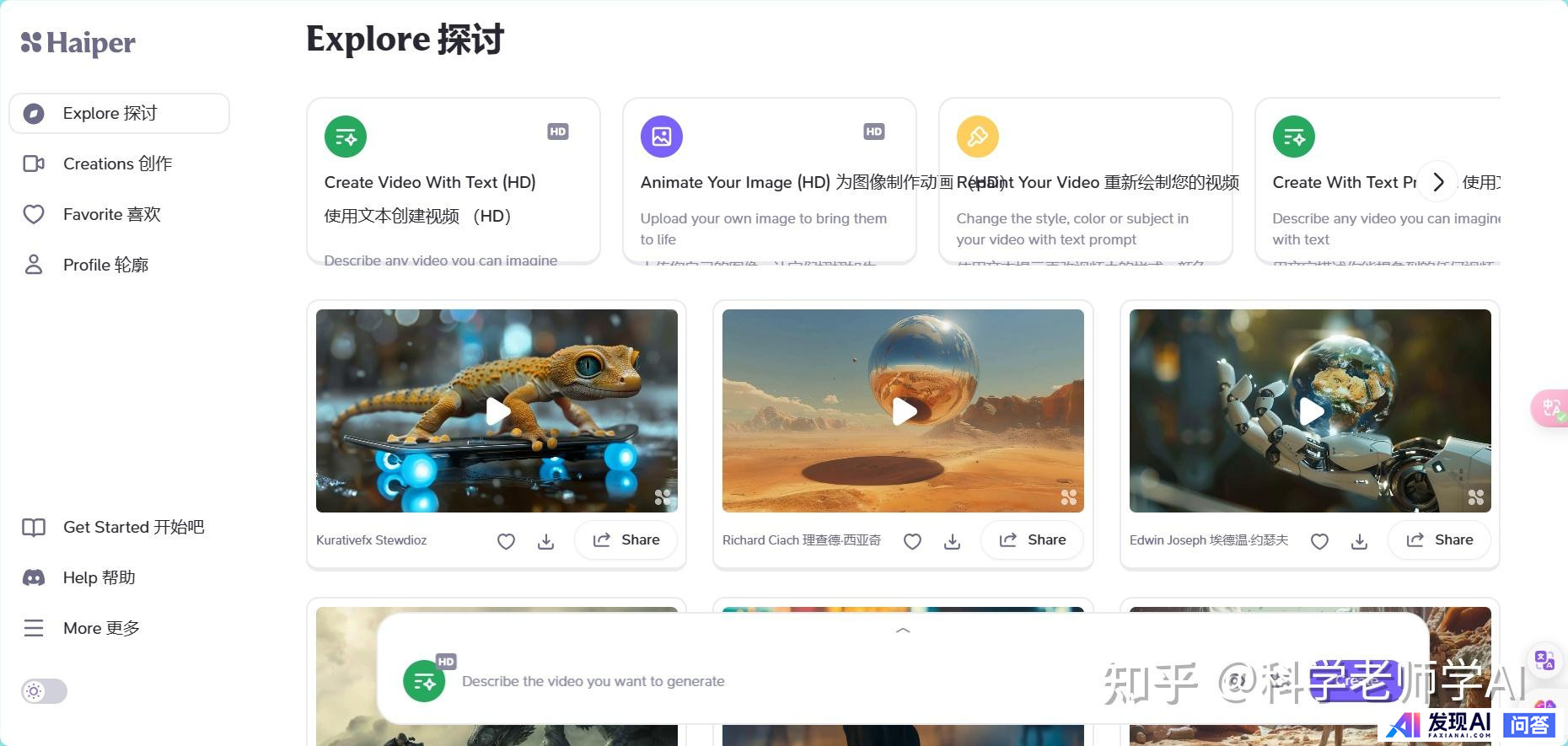Like the Richard Ciach video

coord(912,541)
